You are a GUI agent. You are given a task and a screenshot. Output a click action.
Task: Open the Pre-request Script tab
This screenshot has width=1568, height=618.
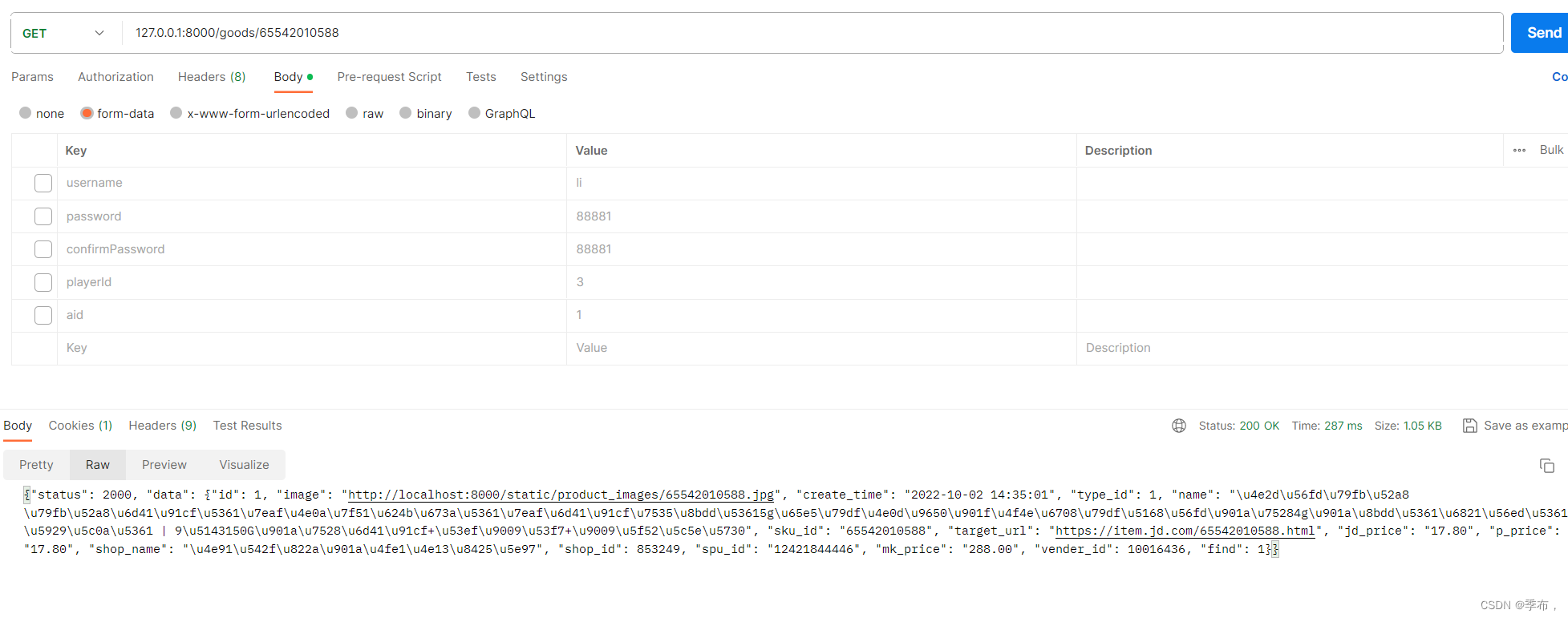(389, 77)
